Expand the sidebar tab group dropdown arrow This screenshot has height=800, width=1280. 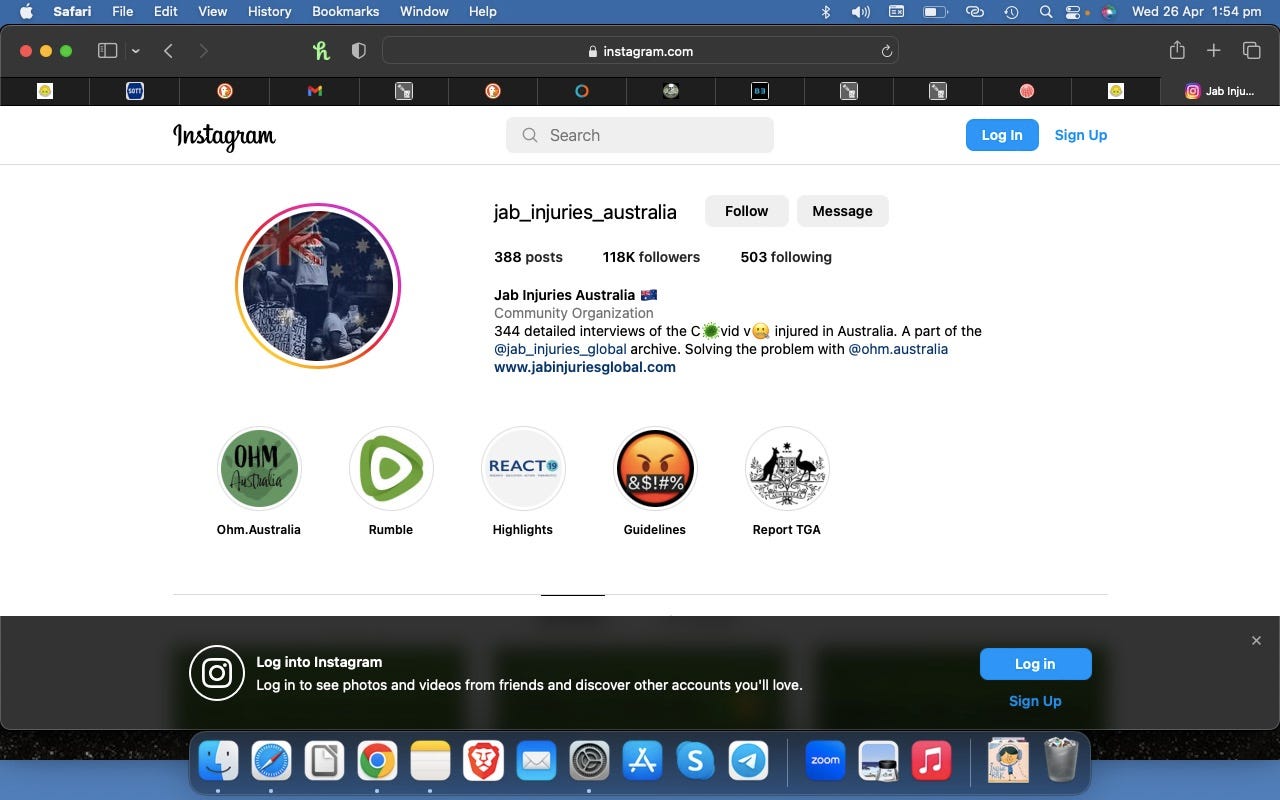point(135,51)
